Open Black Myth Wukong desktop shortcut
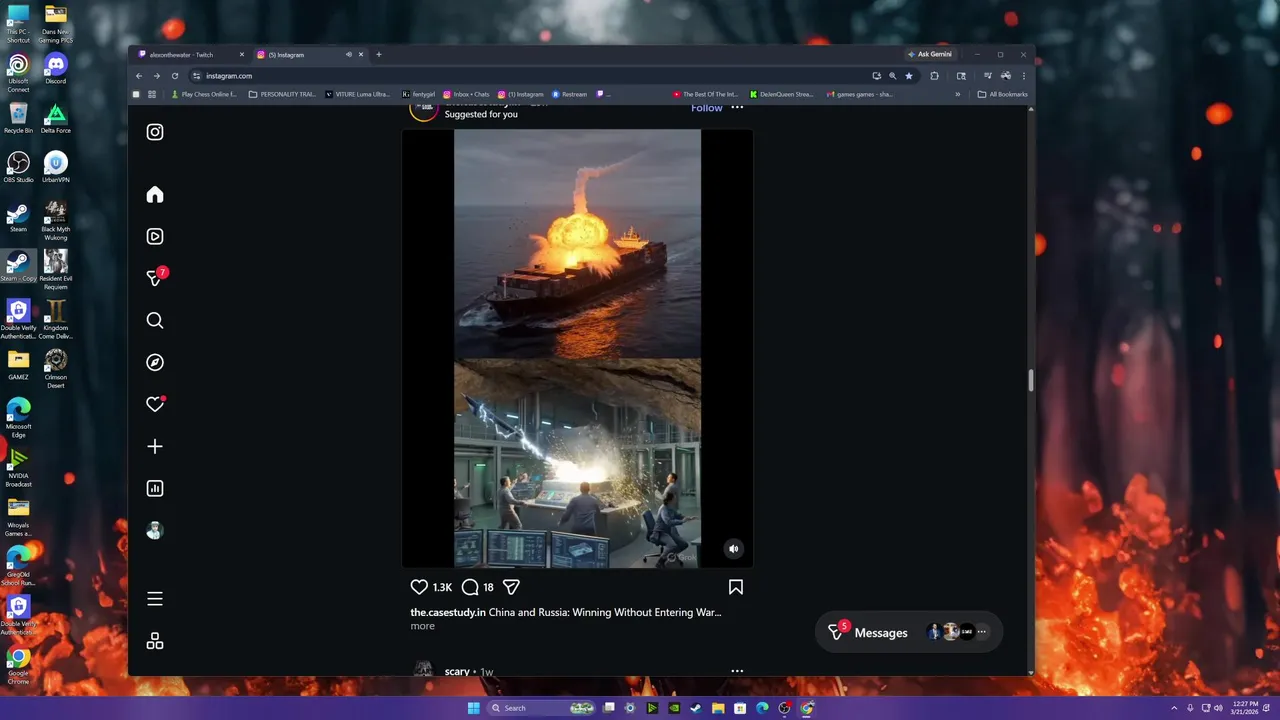 click(56, 220)
